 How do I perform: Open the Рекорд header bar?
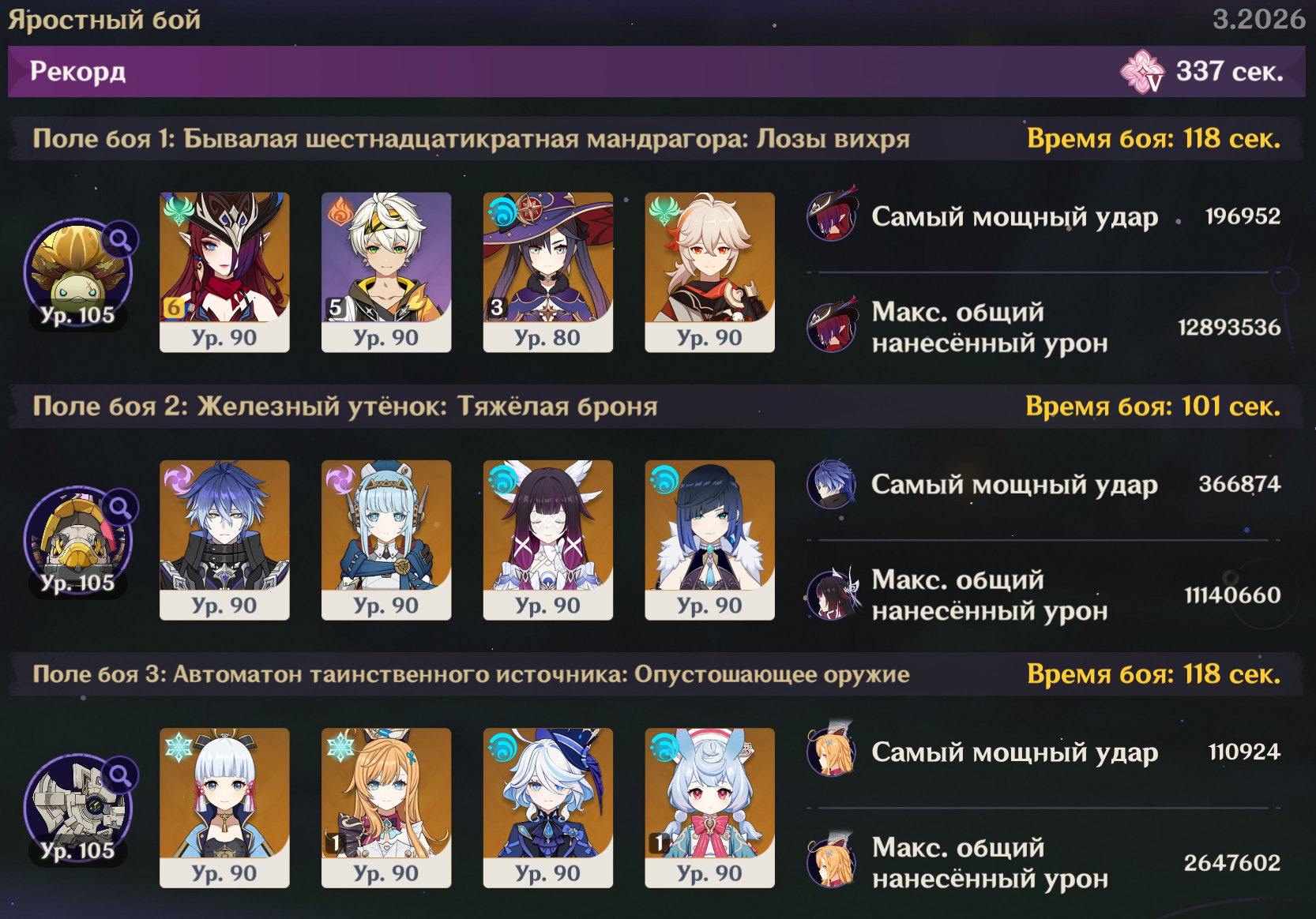(656, 72)
